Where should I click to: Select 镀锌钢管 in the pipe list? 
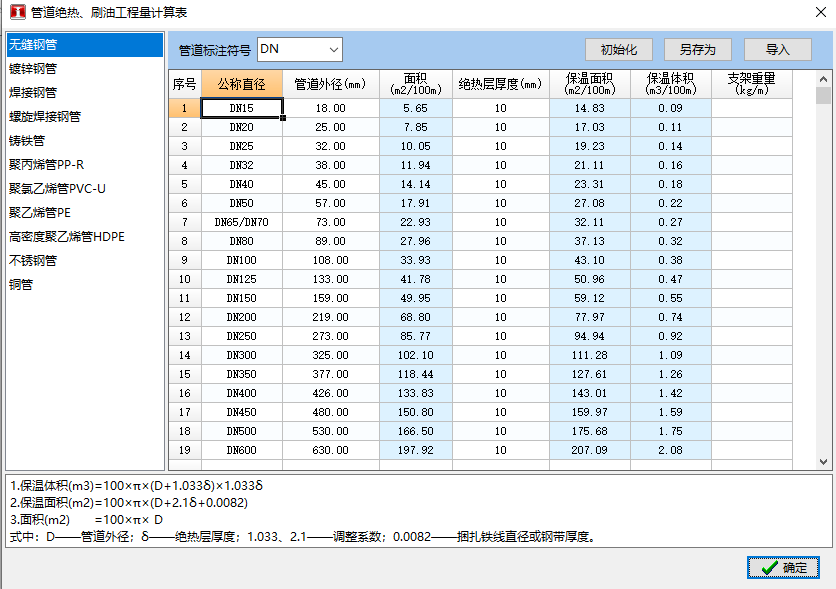33,69
